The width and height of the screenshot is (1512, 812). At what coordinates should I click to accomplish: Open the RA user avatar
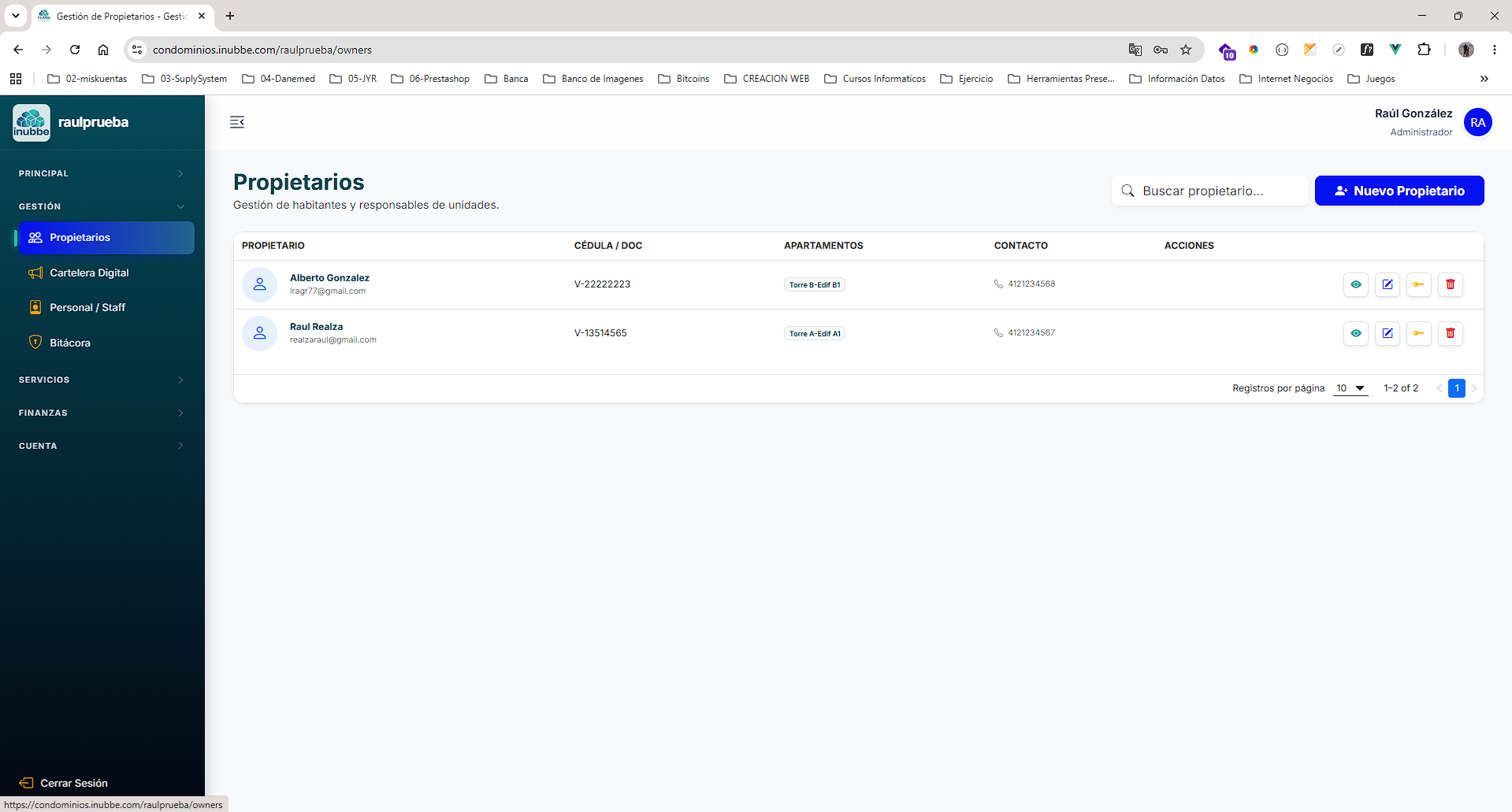(1477, 122)
